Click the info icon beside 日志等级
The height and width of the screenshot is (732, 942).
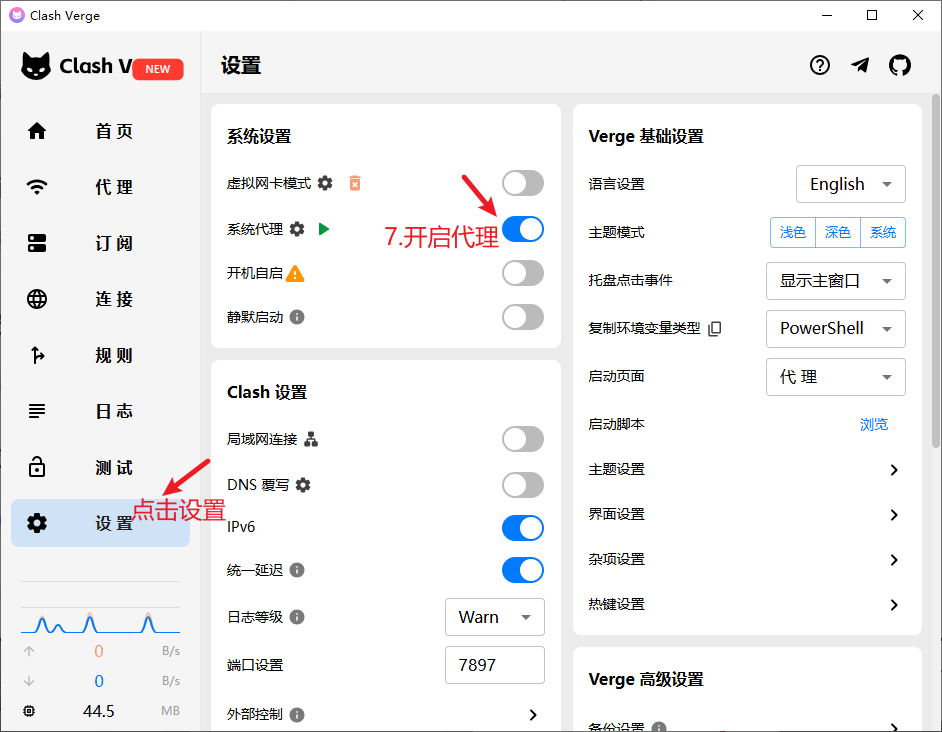click(x=297, y=617)
